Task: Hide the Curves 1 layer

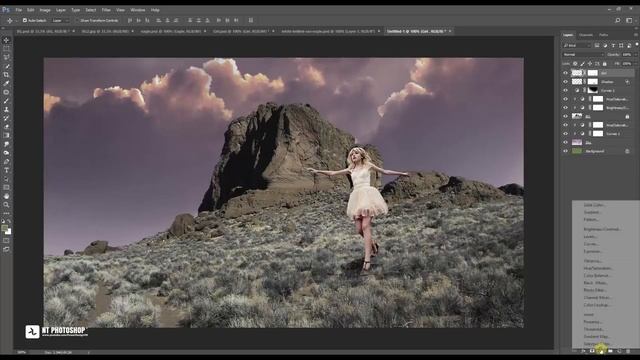Action: (565, 133)
